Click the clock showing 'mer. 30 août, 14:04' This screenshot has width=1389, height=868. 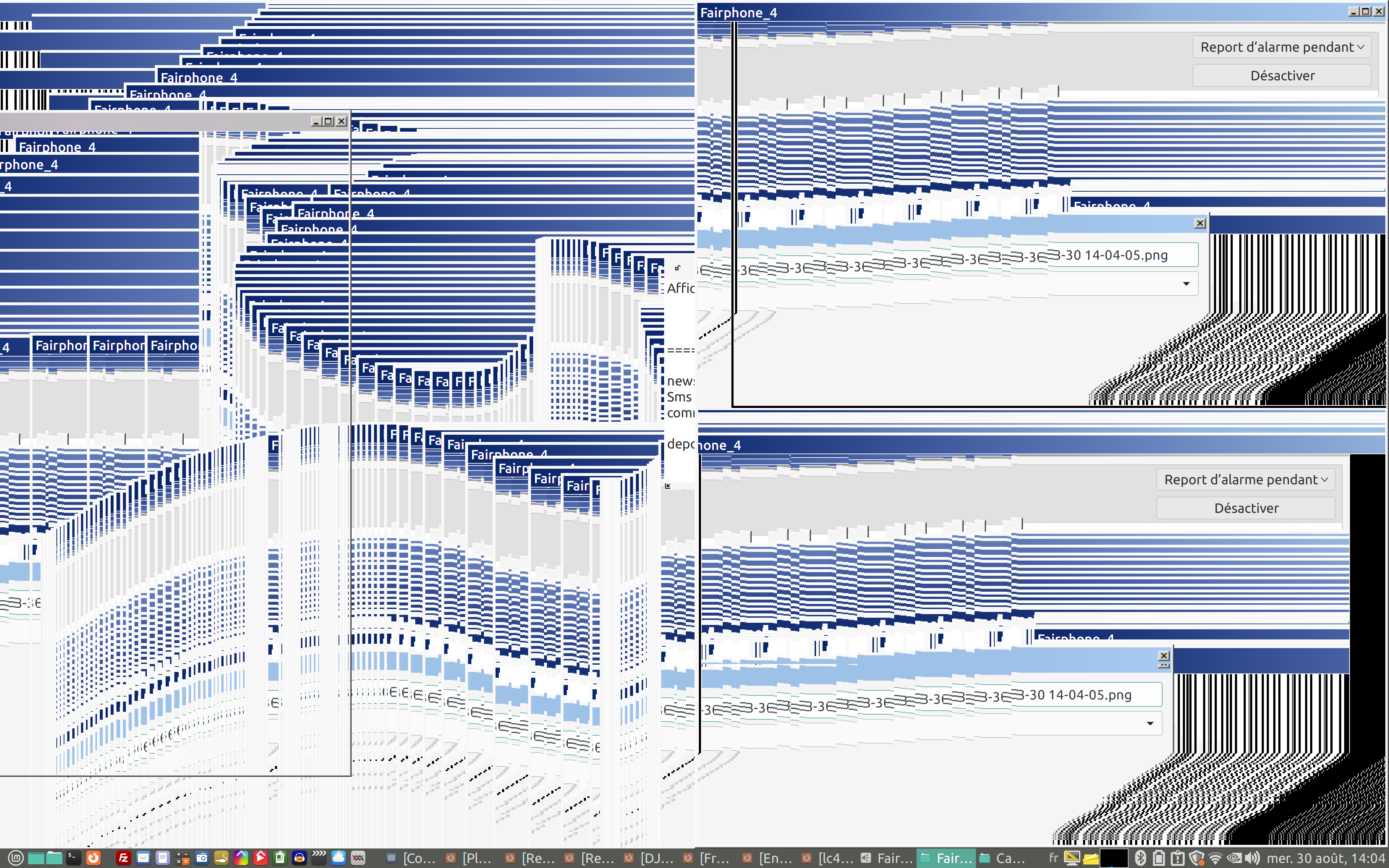tap(1326, 858)
